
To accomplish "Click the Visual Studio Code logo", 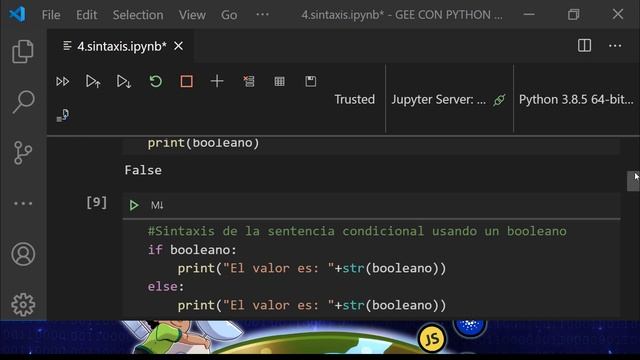I will click(18, 15).
